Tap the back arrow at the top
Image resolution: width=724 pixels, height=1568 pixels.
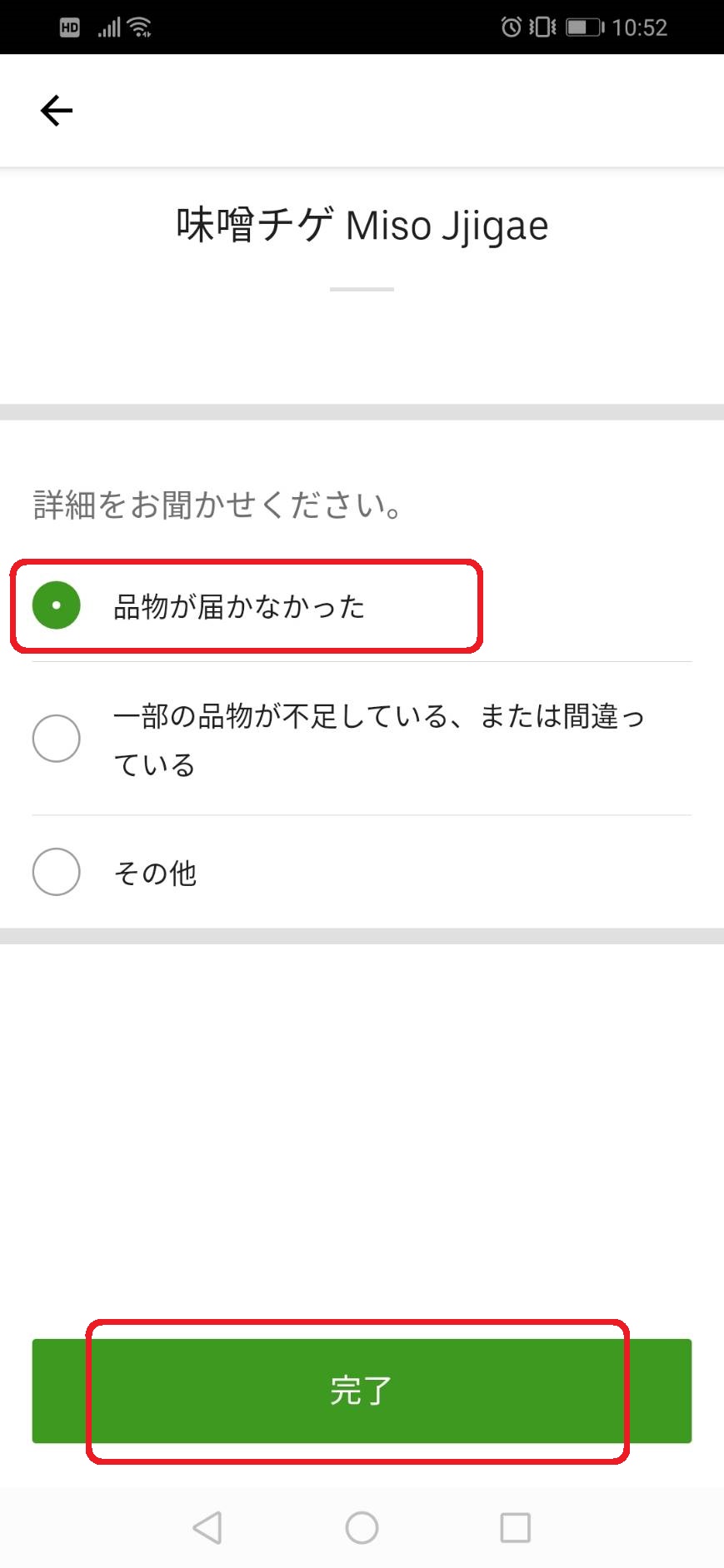57,110
